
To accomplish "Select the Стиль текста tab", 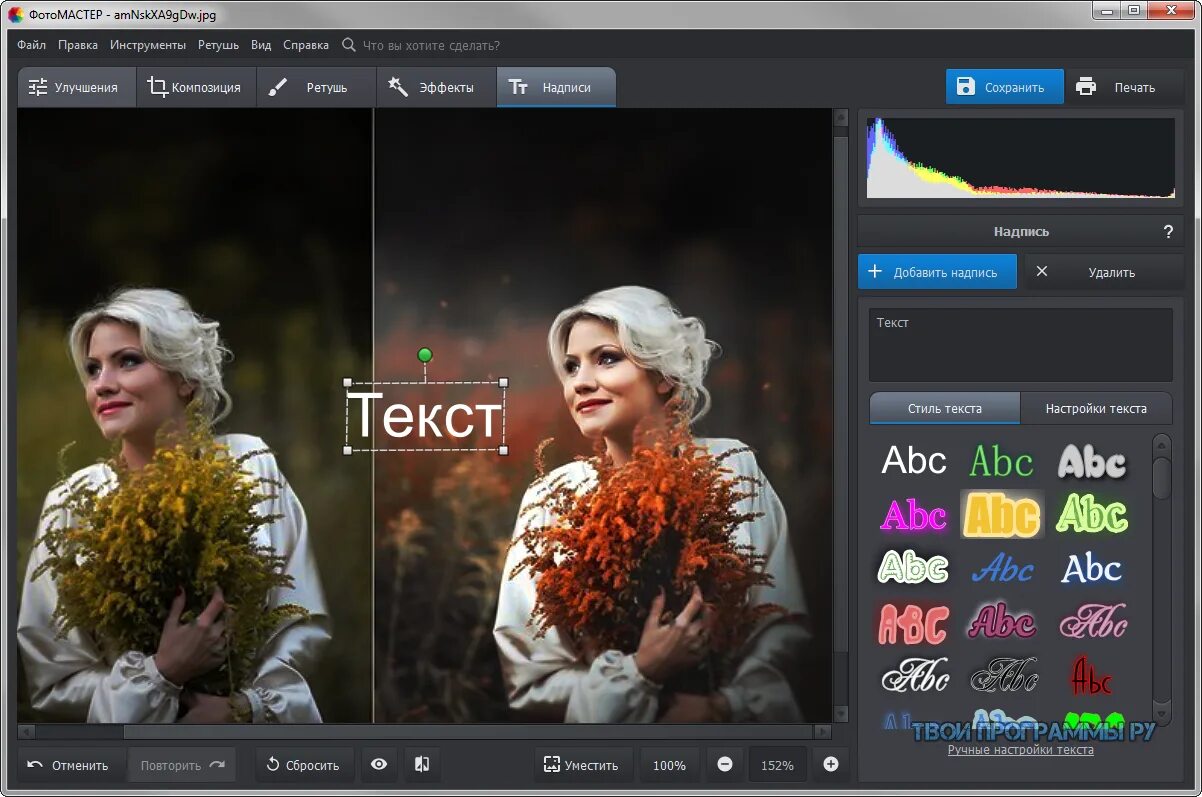I will click(945, 408).
